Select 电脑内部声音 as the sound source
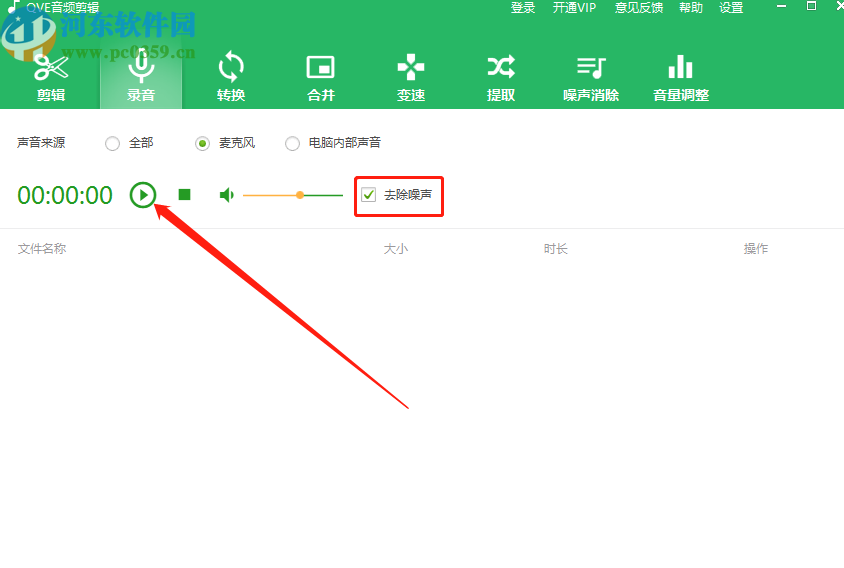The width and height of the screenshot is (844, 568). tap(292, 143)
